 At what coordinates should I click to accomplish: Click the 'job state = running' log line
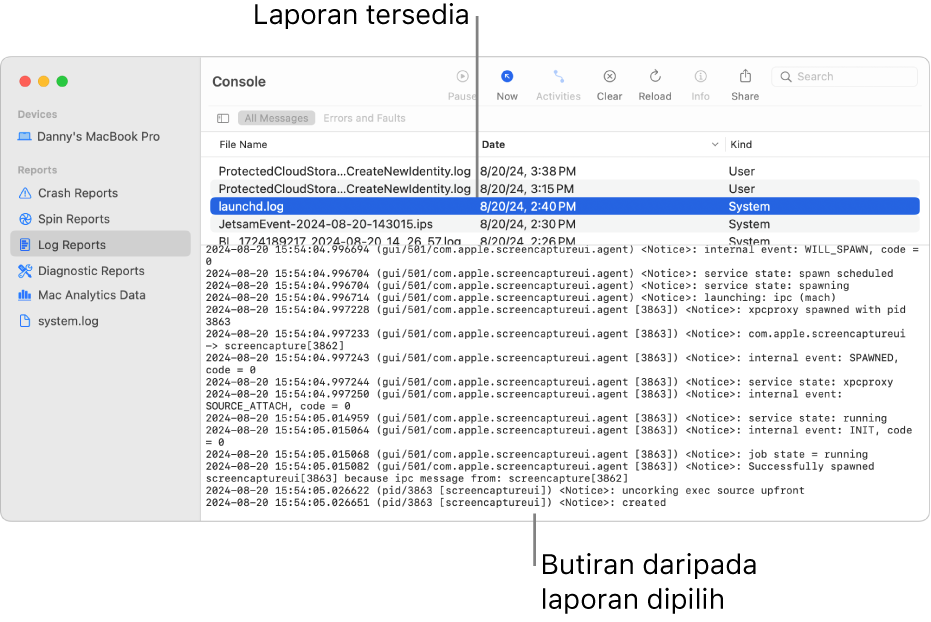tap(537, 455)
